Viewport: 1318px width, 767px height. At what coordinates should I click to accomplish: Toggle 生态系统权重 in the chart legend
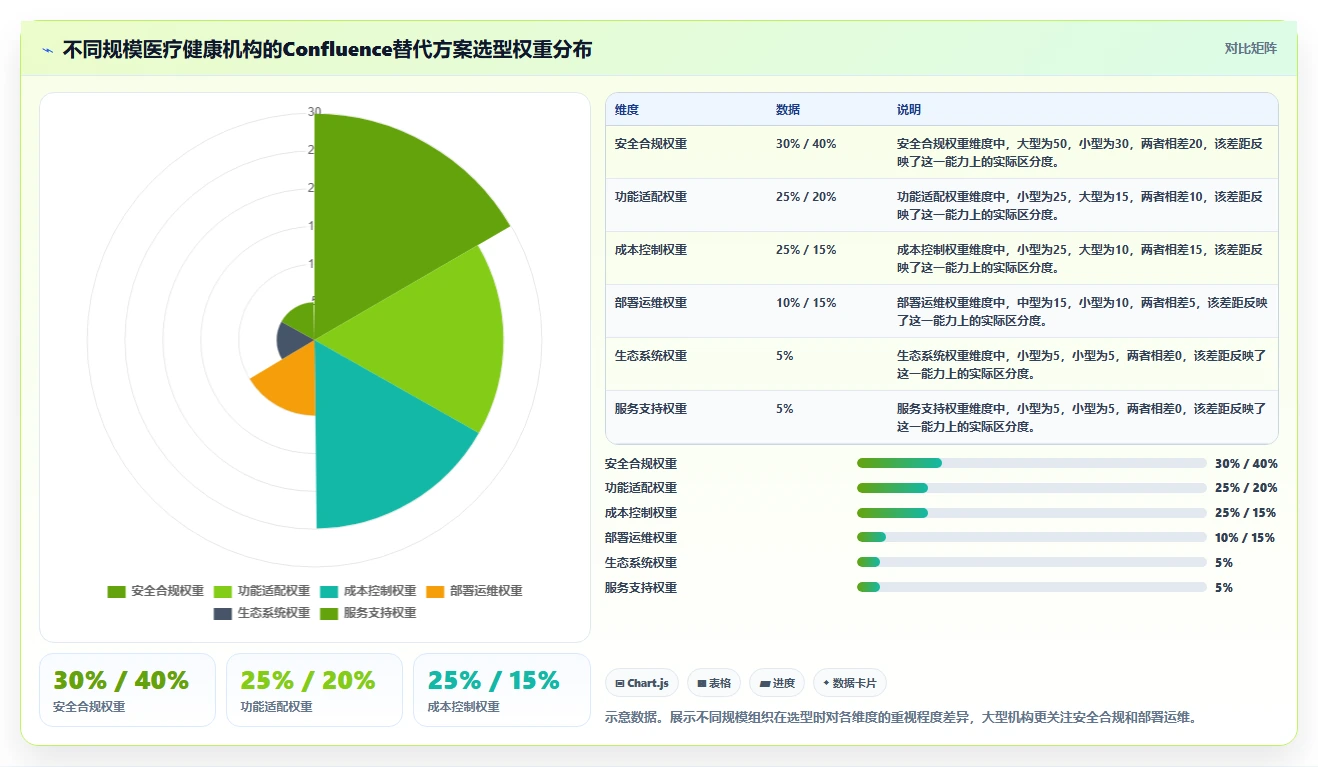[x=262, y=613]
